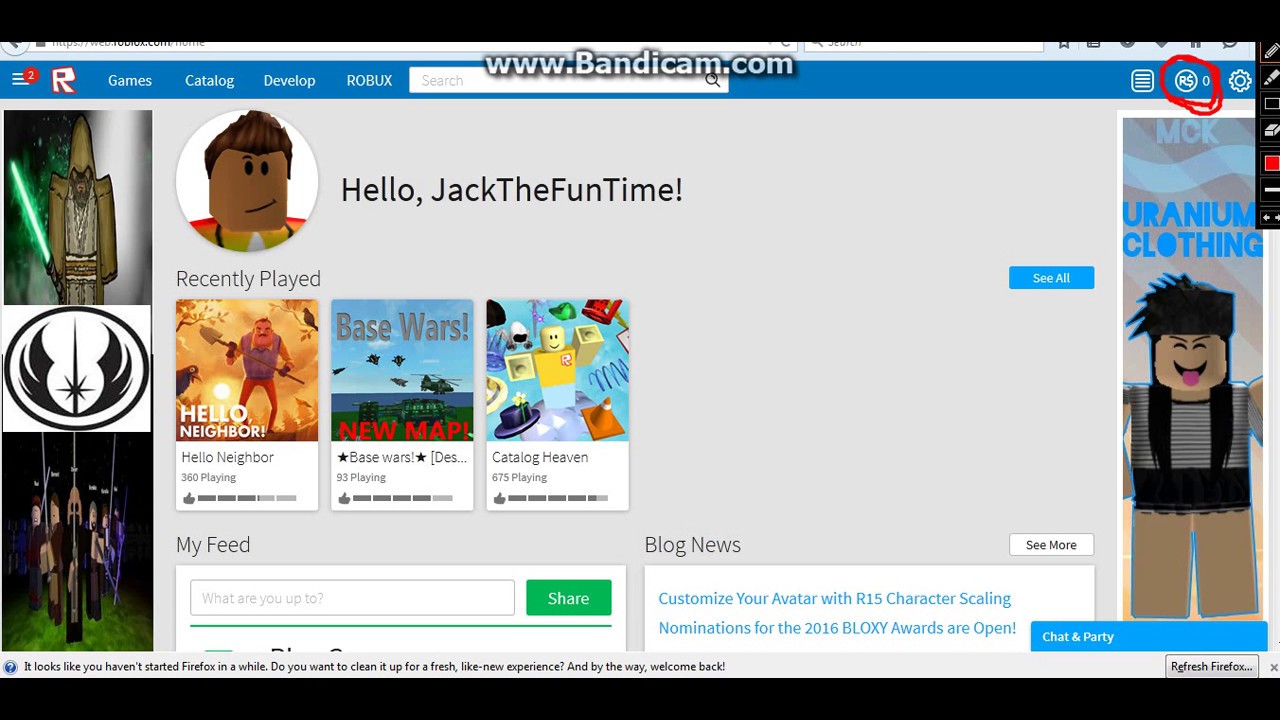Click the rating bar under Catalog Heaven
This screenshot has height=720, width=1280.
(557, 498)
